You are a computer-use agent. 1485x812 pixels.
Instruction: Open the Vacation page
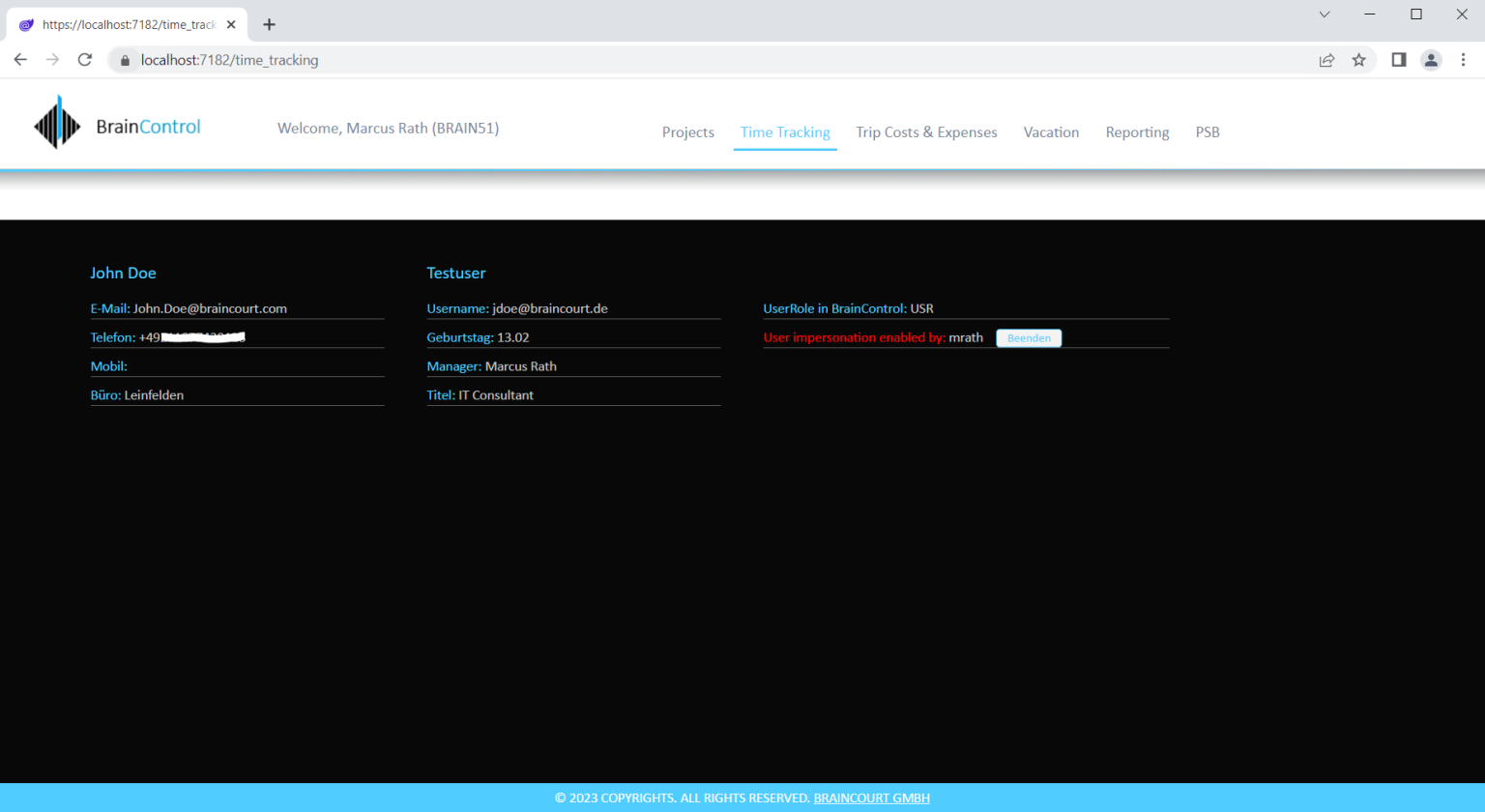click(1051, 132)
